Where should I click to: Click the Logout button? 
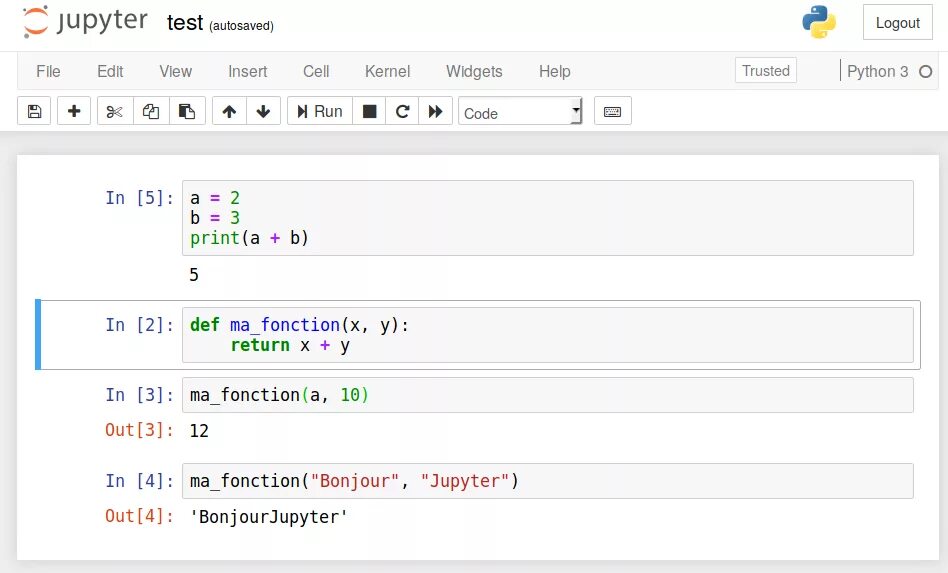click(897, 23)
